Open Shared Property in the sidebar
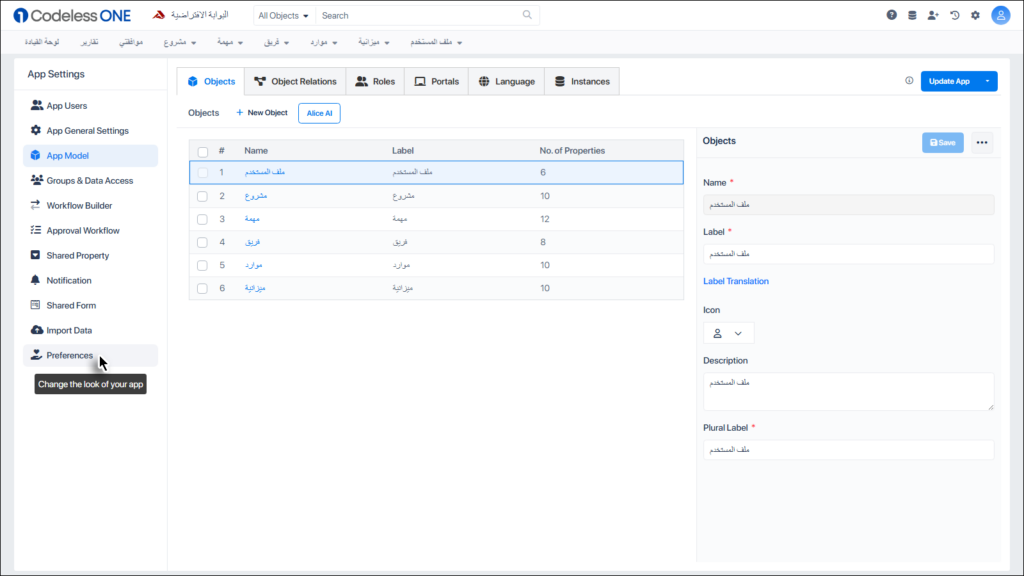Viewport: 1024px width, 576px height. pyautogui.click(x=91, y=255)
